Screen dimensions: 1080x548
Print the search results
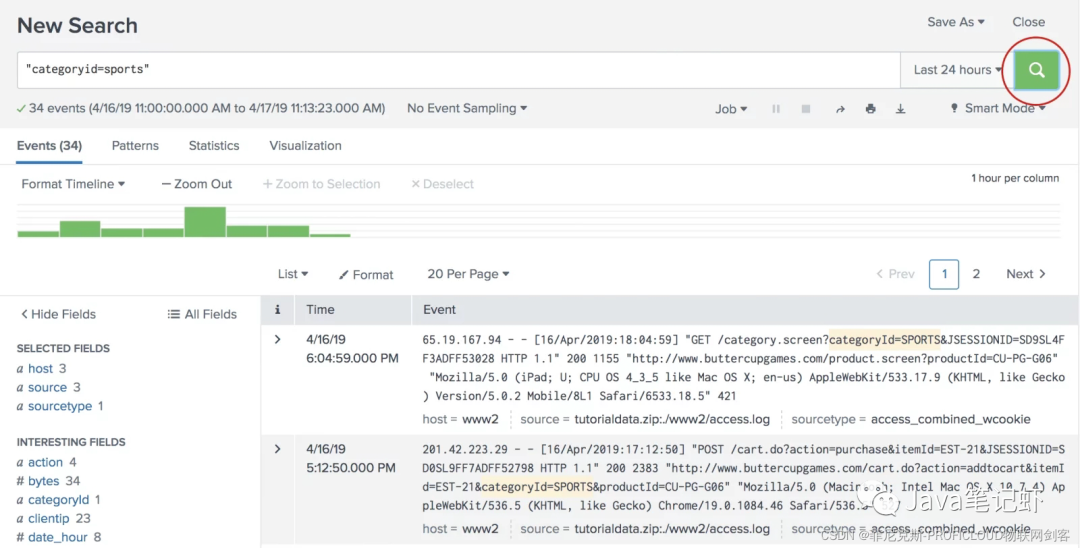[x=871, y=109]
